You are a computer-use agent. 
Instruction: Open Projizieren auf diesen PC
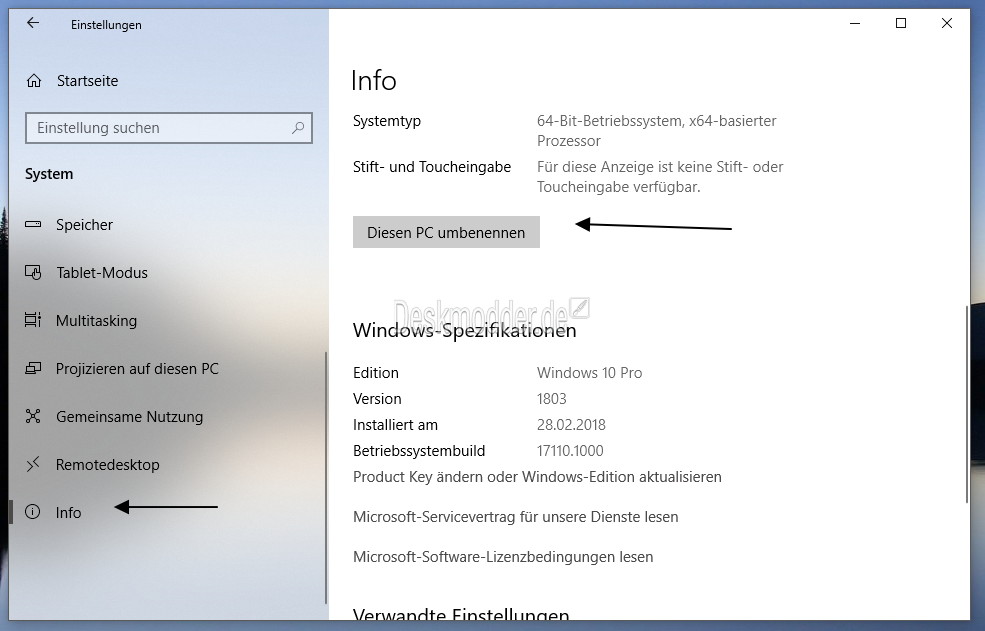[x=137, y=368]
